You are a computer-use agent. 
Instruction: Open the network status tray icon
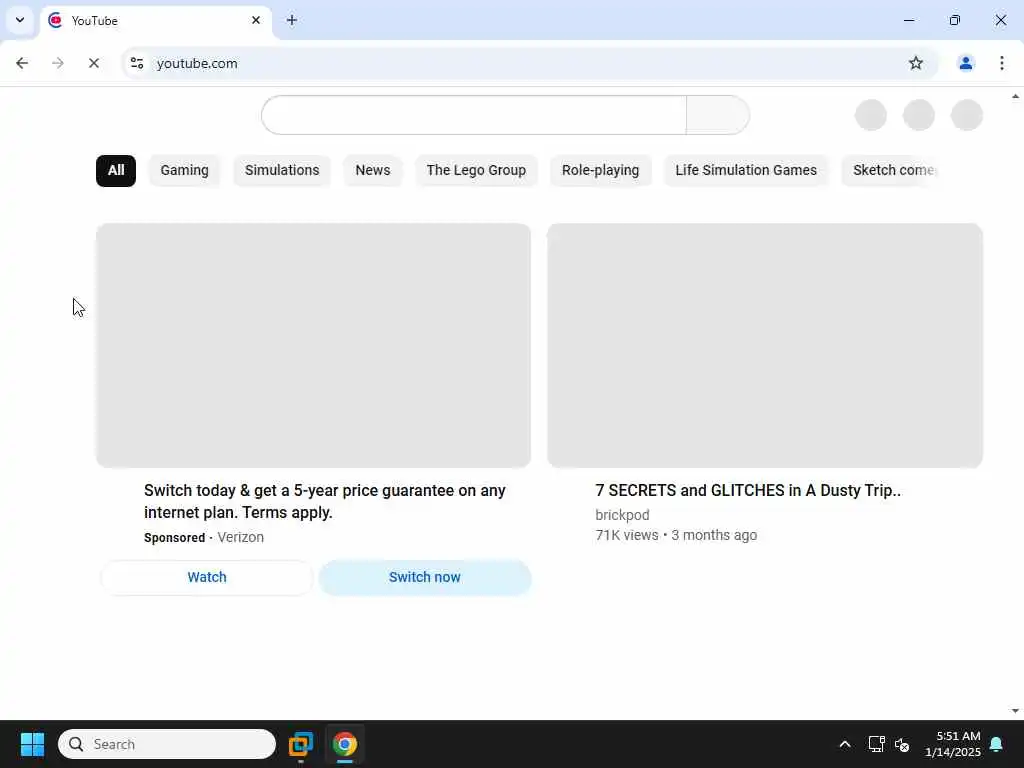[x=876, y=744]
